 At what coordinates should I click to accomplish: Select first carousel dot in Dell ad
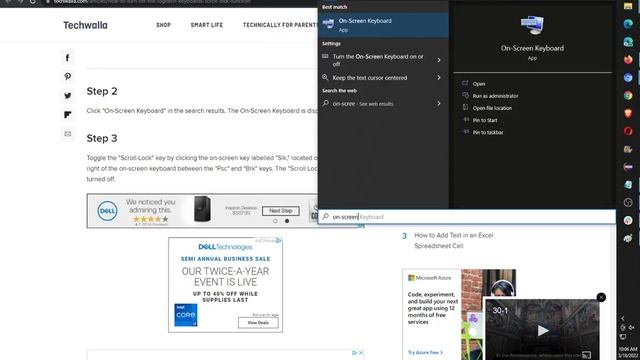click(275, 221)
